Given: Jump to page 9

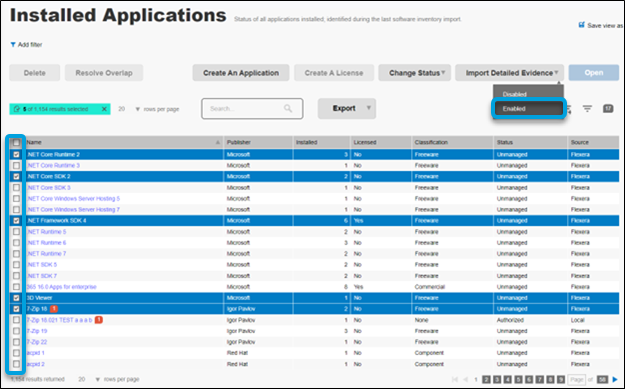Looking at the screenshot, I should pos(561,379).
